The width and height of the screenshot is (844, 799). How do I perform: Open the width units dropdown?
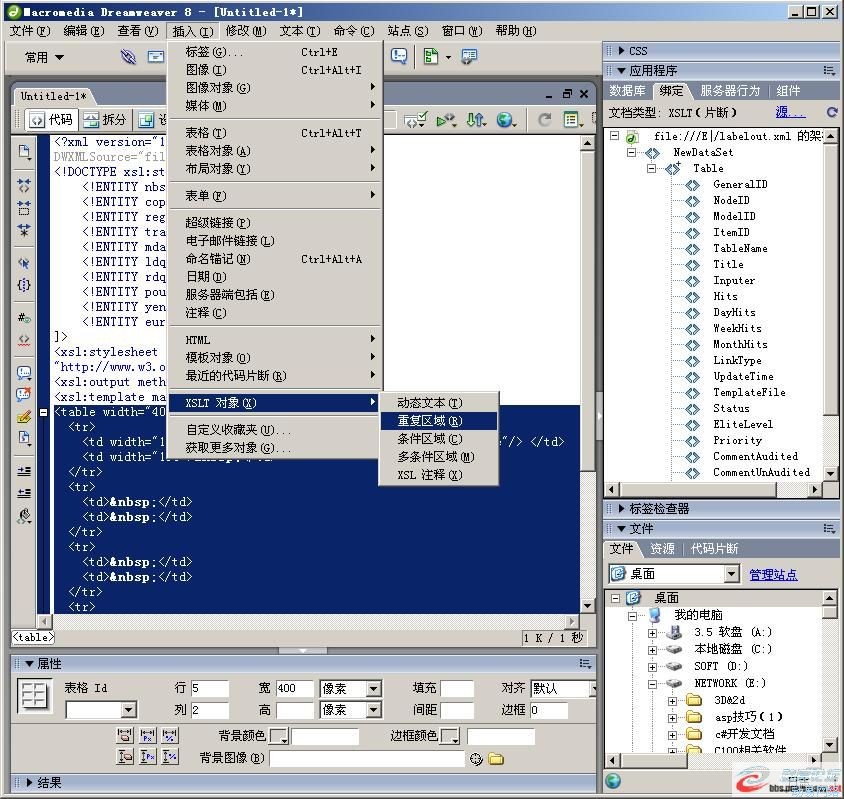click(x=373, y=689)
